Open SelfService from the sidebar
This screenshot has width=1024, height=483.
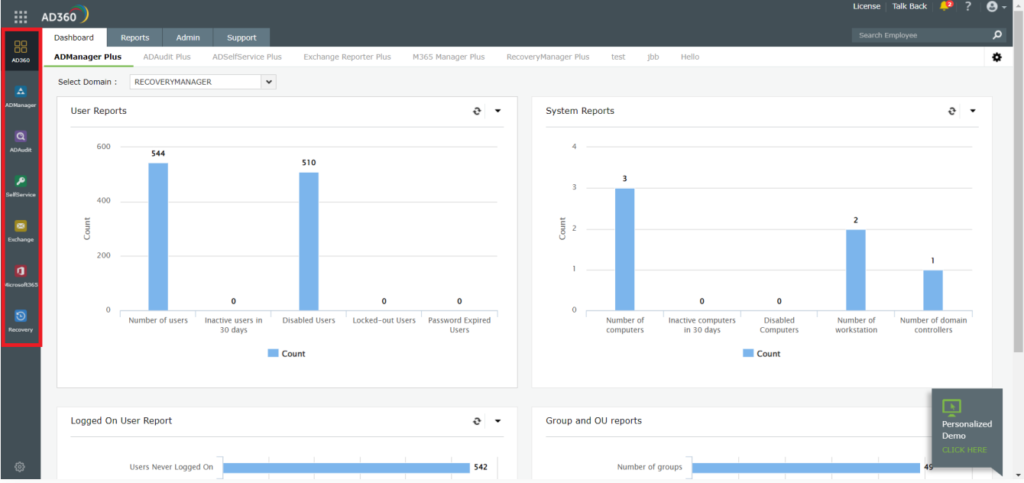pos(20,186)
